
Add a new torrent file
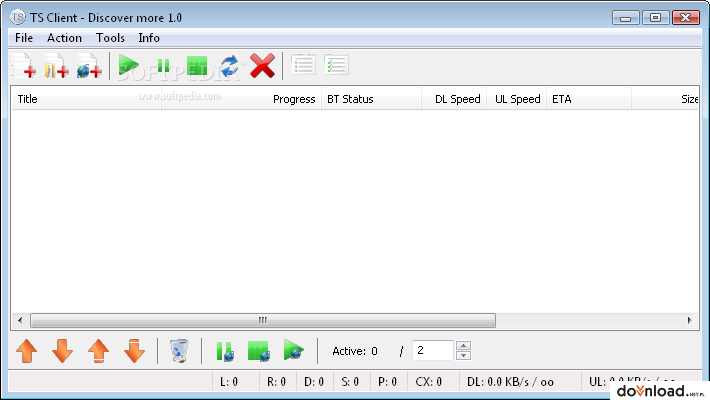pyautogui.click(x=24, y=66)
